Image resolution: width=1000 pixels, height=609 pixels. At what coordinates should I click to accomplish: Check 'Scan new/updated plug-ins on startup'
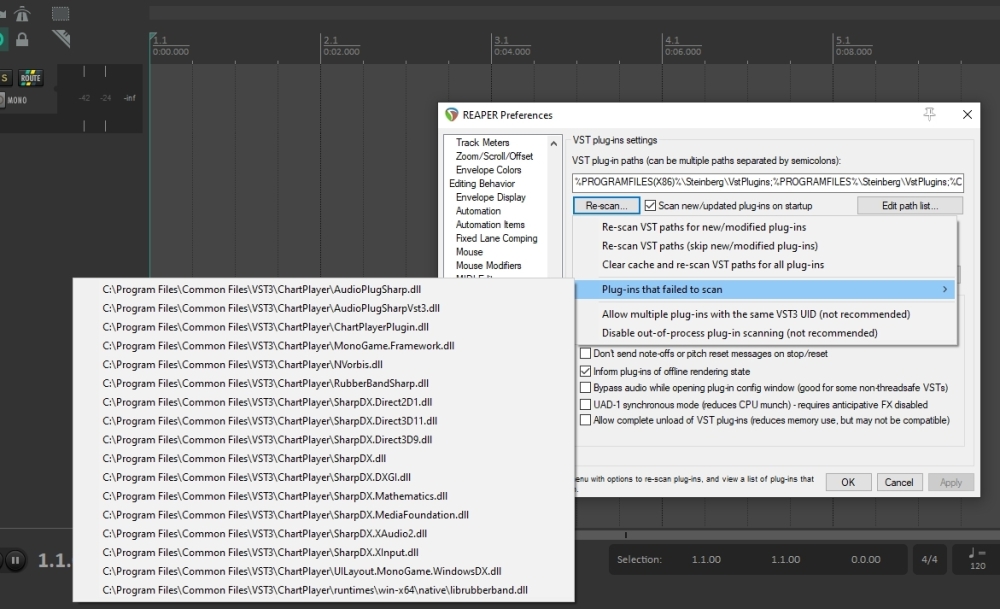coord(650,205)
